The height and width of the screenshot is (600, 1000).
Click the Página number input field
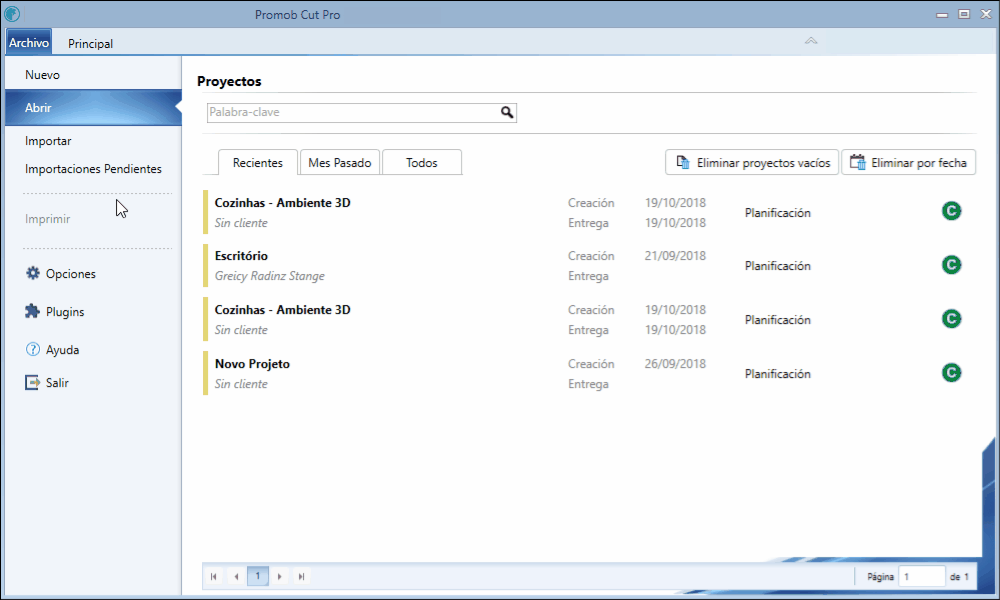(x=922, y=576)
